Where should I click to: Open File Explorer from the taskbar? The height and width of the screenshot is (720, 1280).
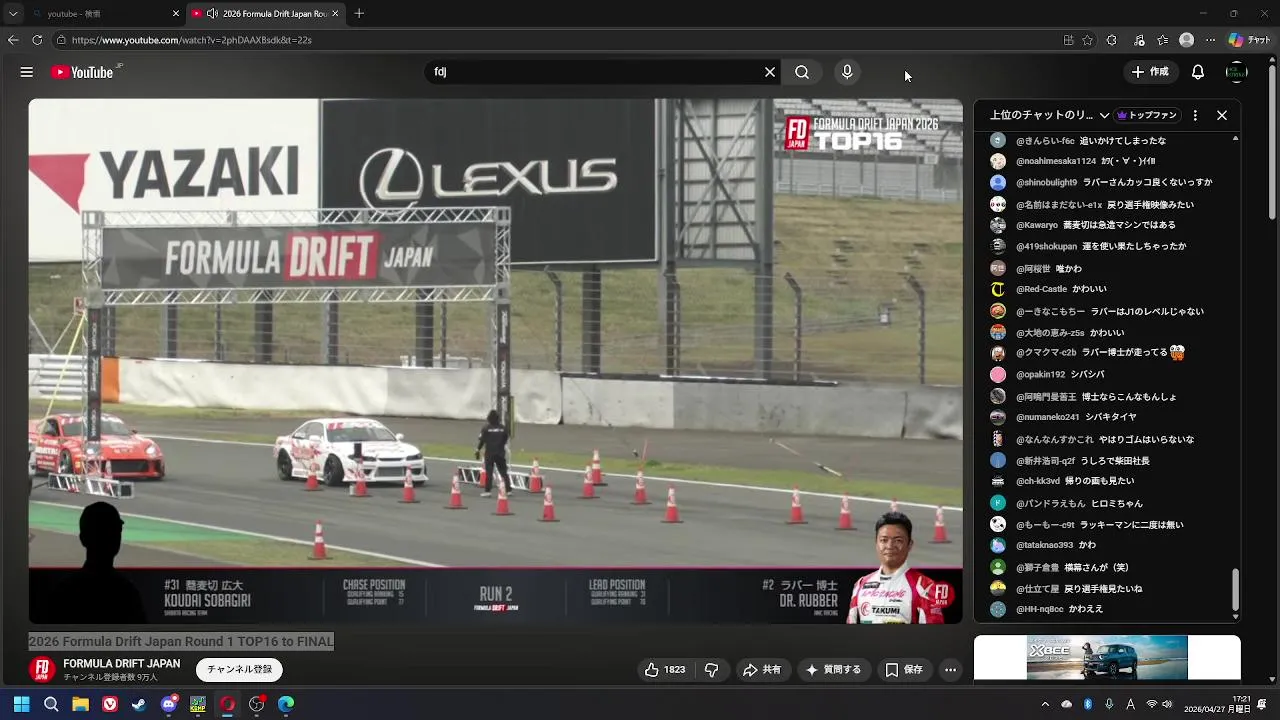80,704
